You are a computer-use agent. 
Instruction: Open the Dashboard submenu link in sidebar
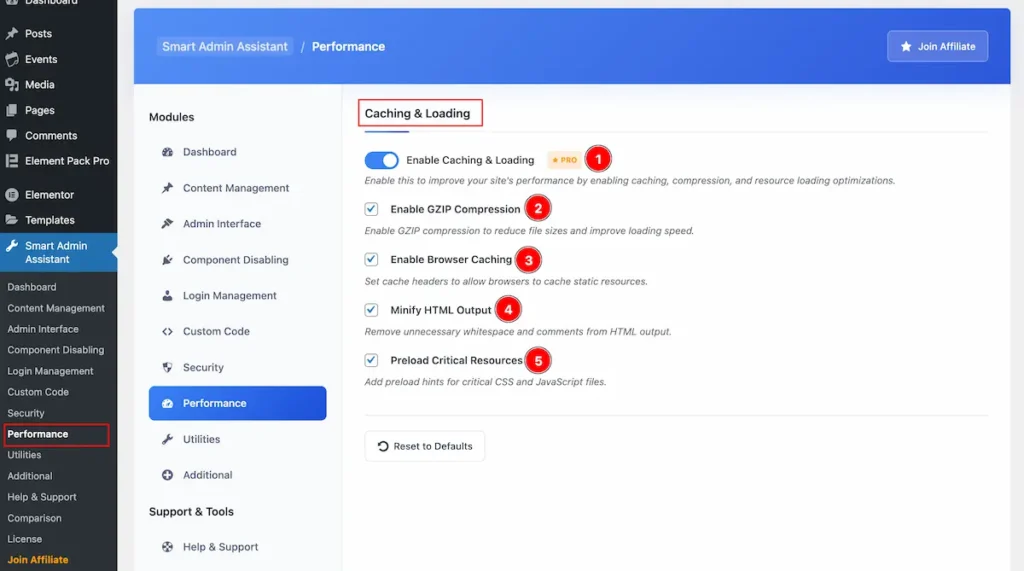click(31, 287)
